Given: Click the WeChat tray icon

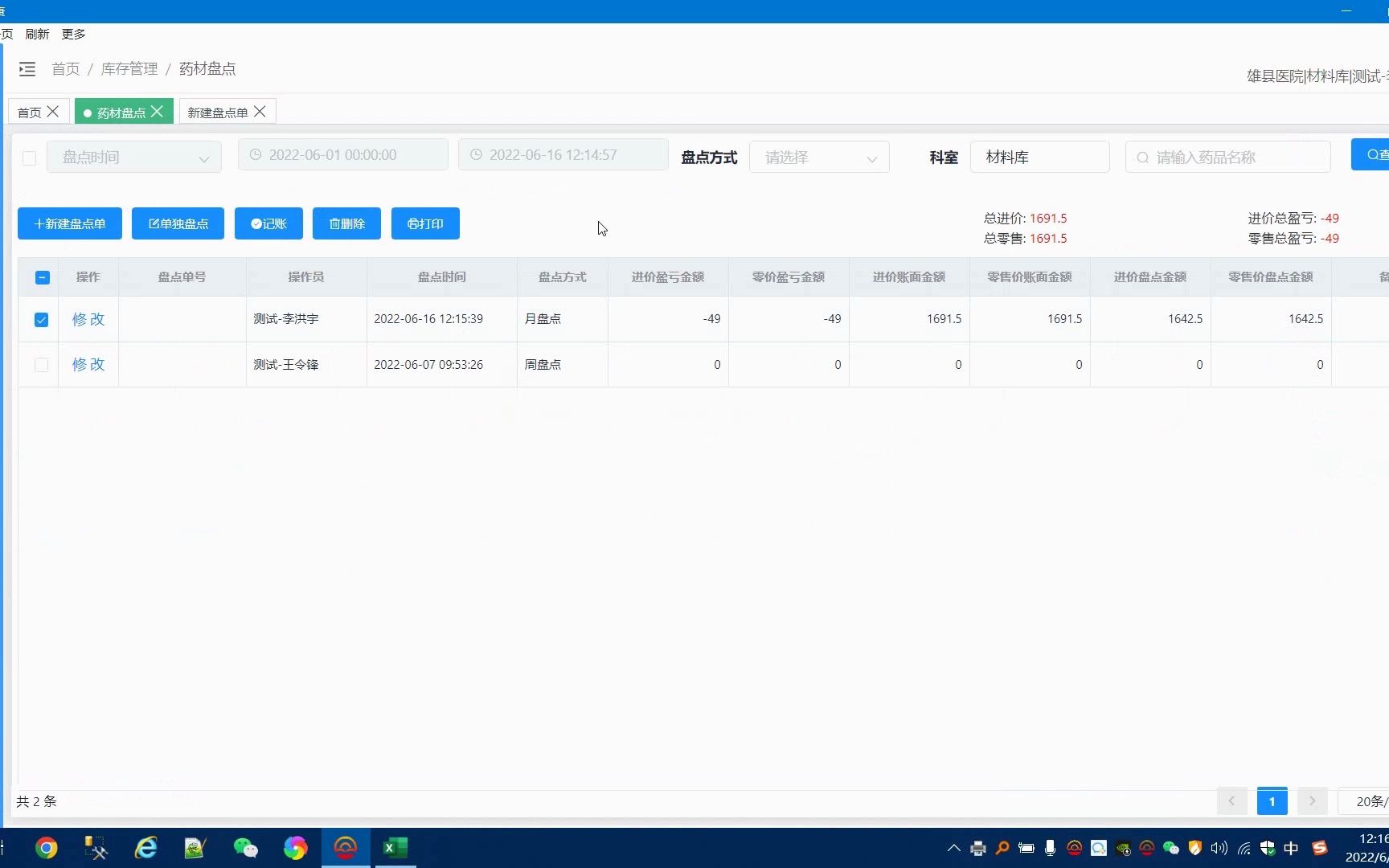Looking at the screenshot, I should point(1171,848).
